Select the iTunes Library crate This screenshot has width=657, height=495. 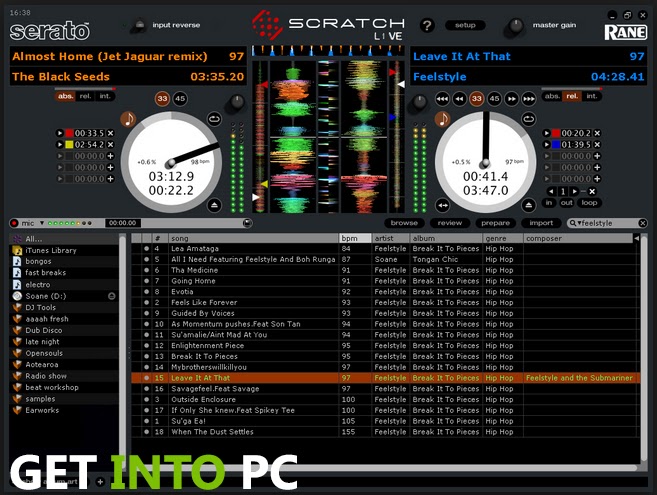pyautogui.click(x=64, y=250)
